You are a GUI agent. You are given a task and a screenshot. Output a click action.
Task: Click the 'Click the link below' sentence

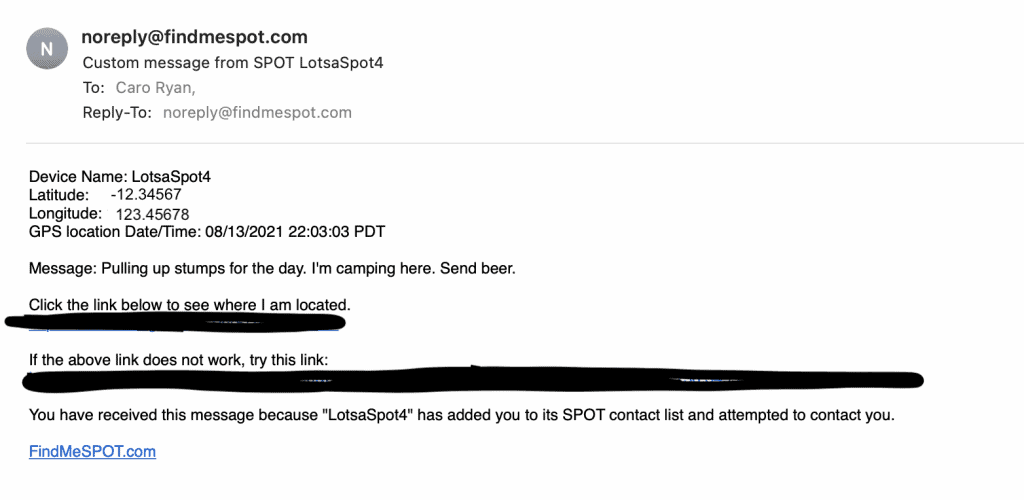click(x=190, y=305)
